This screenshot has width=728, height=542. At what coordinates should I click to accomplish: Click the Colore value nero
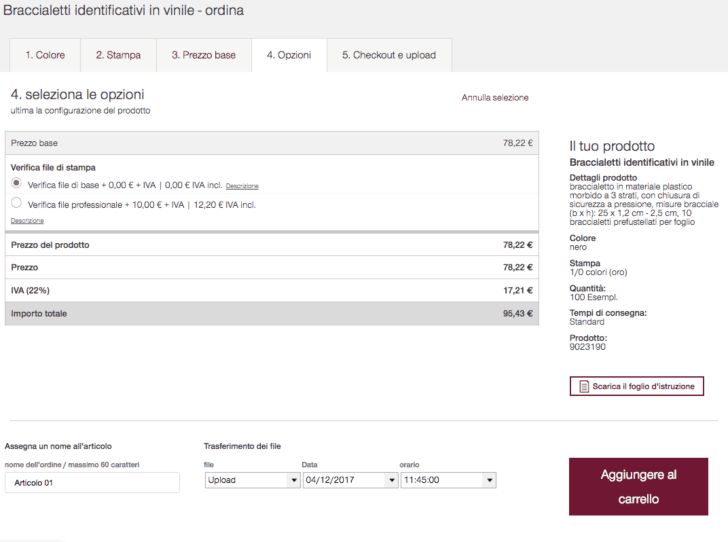pos(578,247)
